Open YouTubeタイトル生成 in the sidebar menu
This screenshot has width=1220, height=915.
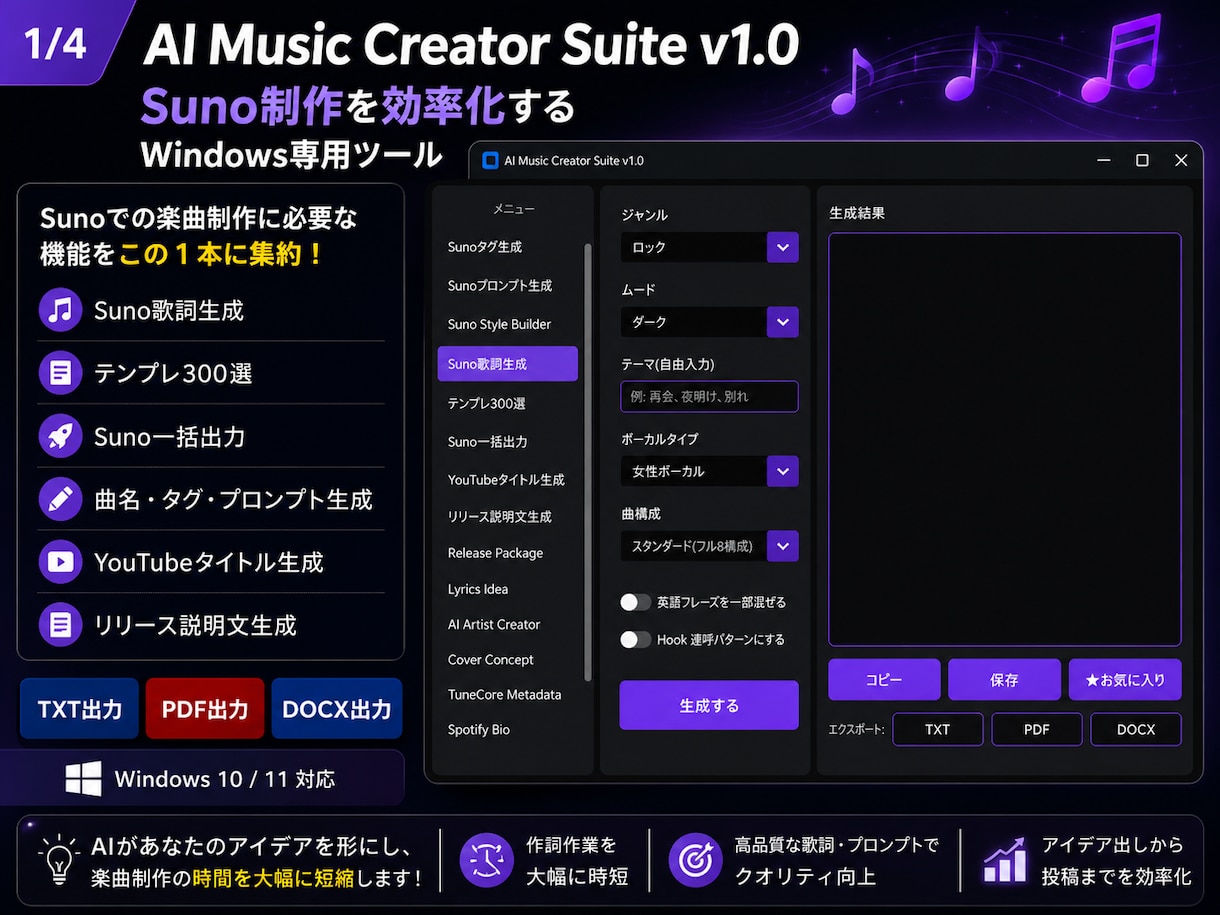(x=506, y=480)
